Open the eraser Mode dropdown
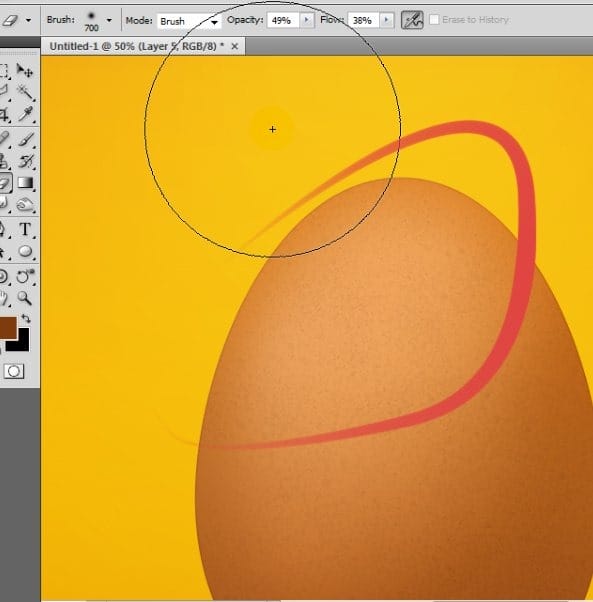This screenshot has height=602, width=593. (x=189, y=21)
